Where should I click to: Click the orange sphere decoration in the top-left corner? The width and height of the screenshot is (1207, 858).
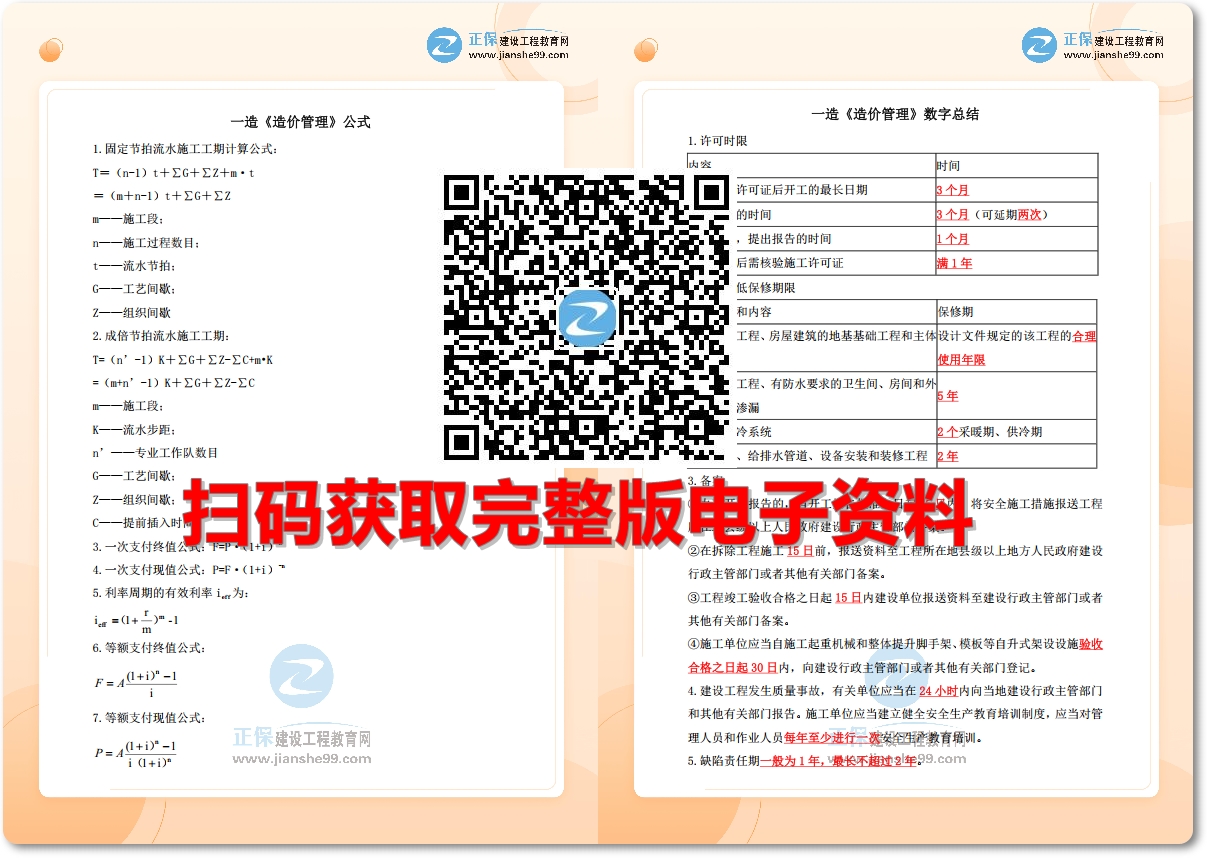pyautogui.click(x=50, y=48)
